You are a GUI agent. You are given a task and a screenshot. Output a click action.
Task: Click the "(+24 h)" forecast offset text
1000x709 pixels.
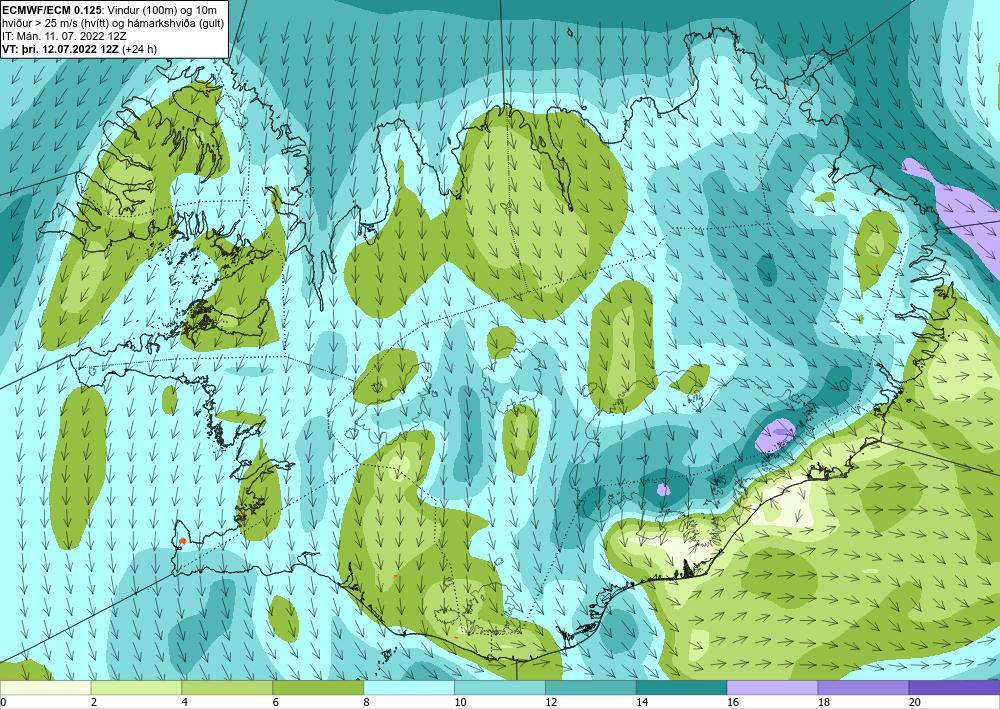139,49
